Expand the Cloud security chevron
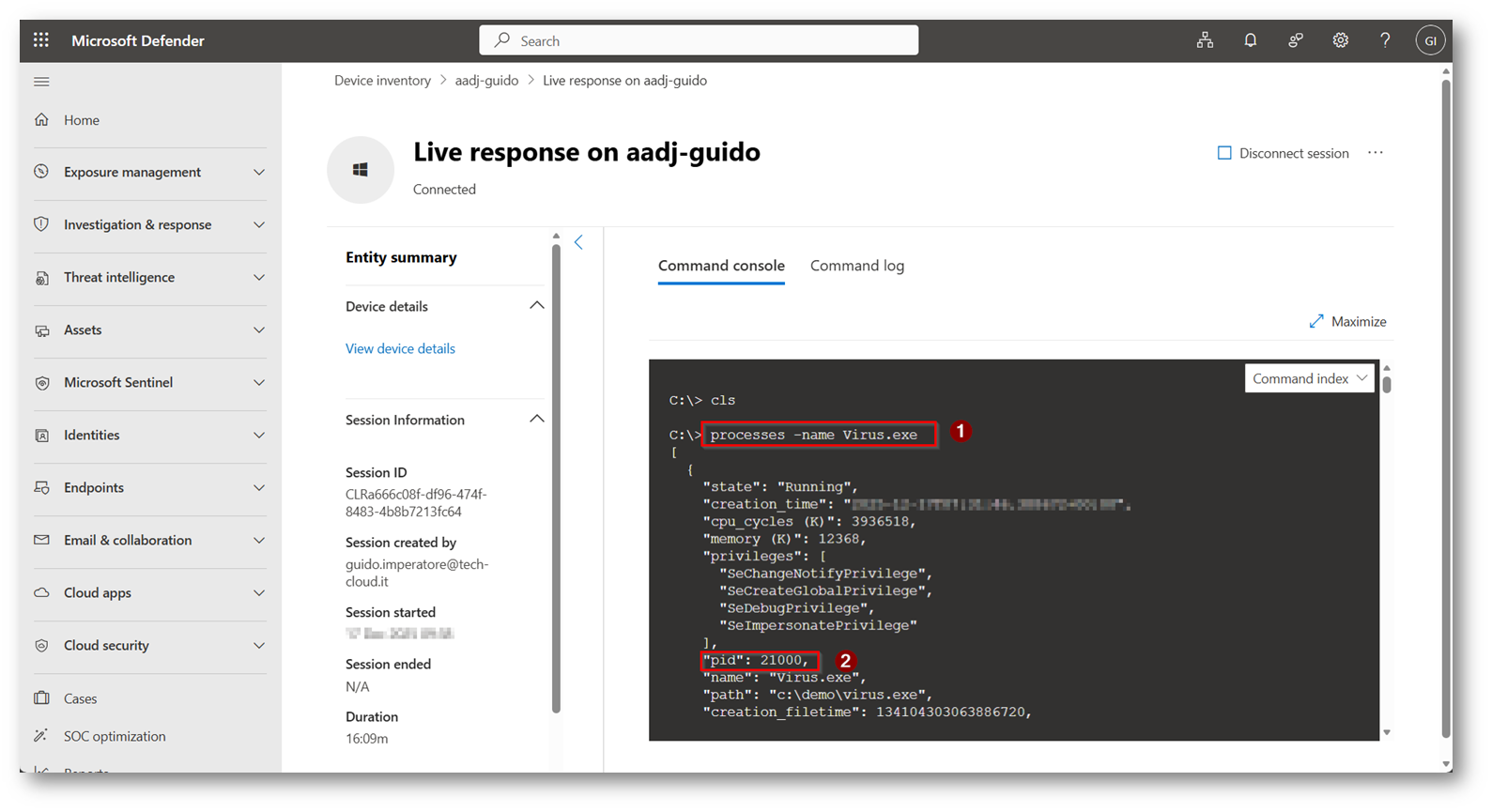1492x812 pixels. click(259, 645)
